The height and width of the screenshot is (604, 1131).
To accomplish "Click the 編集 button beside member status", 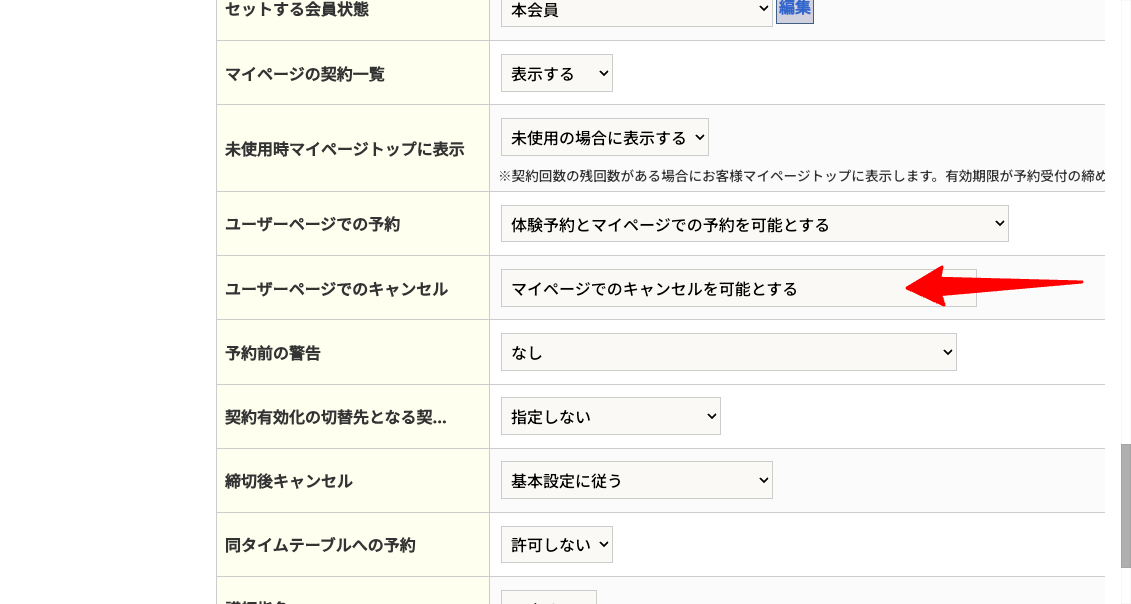I will [x=795, y=10].
